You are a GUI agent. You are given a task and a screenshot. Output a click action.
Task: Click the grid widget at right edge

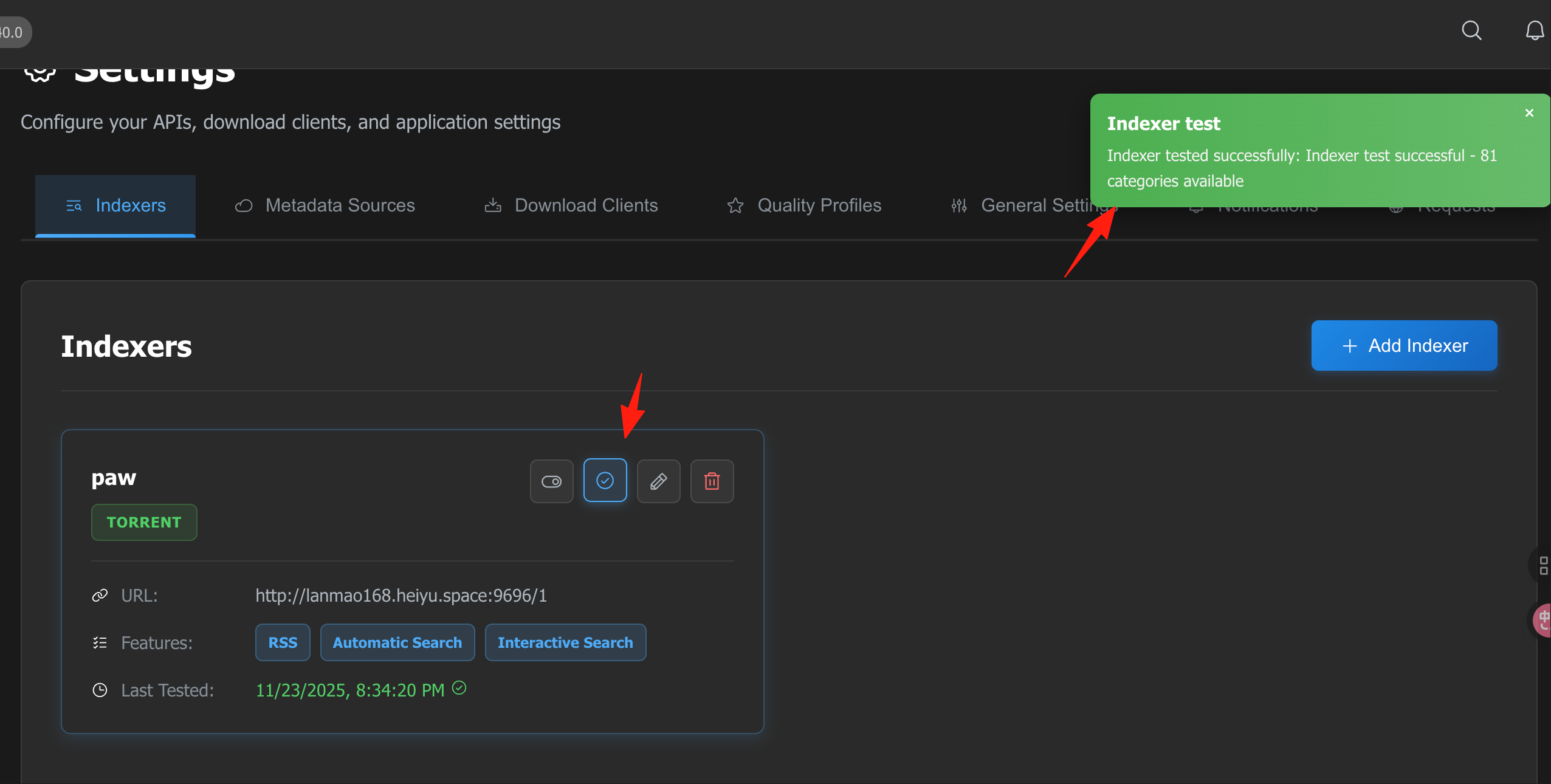point(1543,566)
